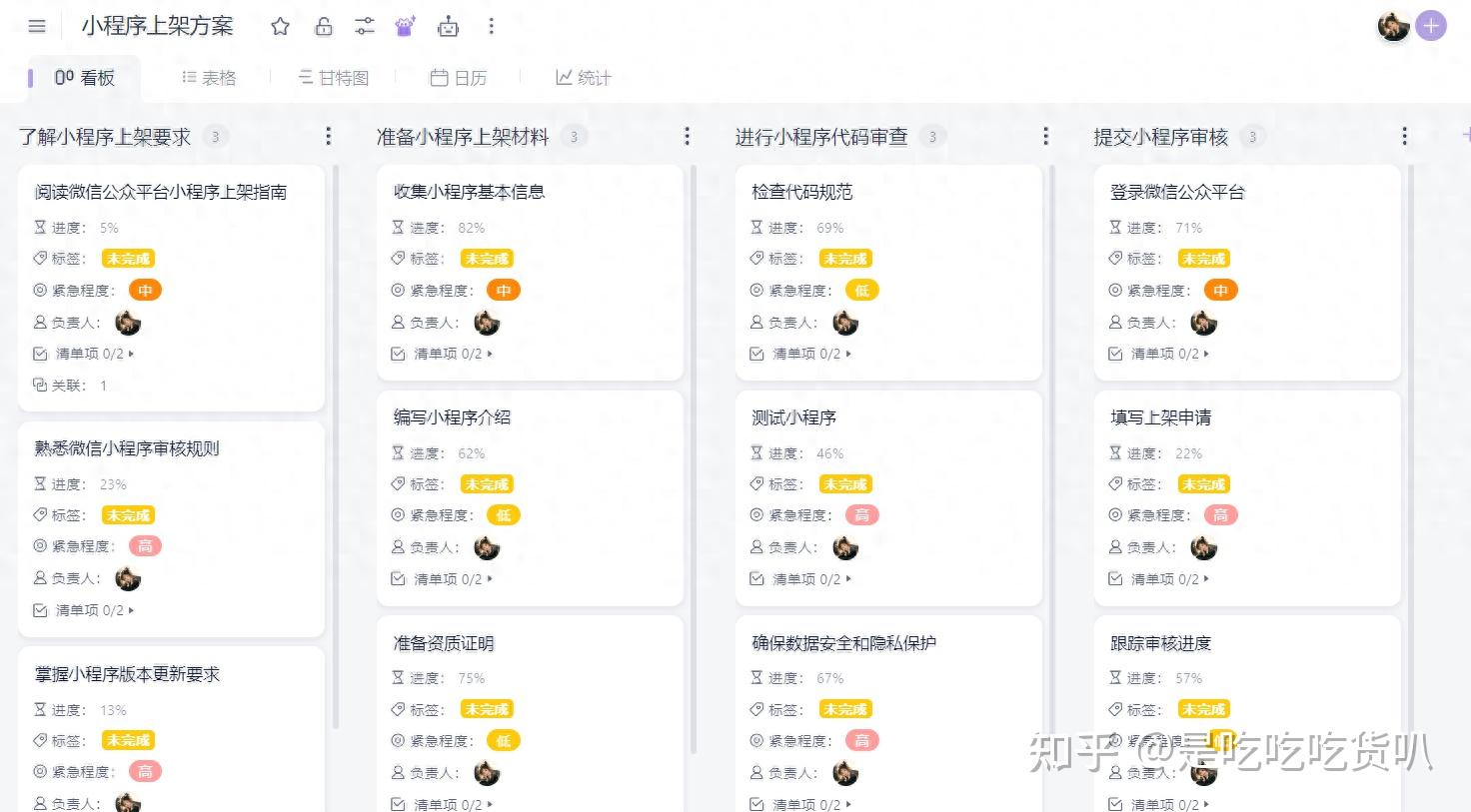Open options menu for 了解小程序上架要求 column
Screen dimensions: 1471x812
(328, 137)
